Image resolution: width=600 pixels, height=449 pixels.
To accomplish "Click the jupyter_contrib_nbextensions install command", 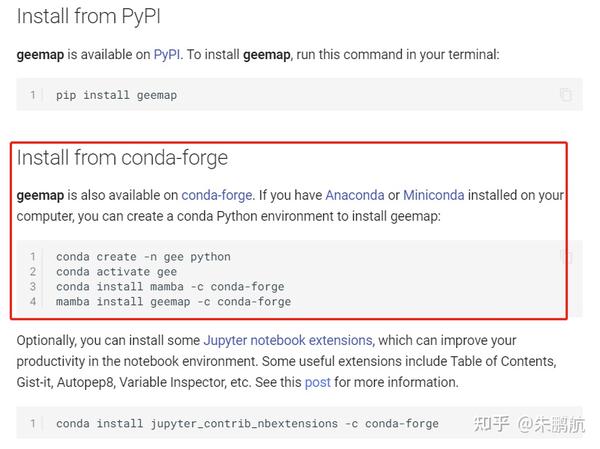I will click(x=247, y=424).
